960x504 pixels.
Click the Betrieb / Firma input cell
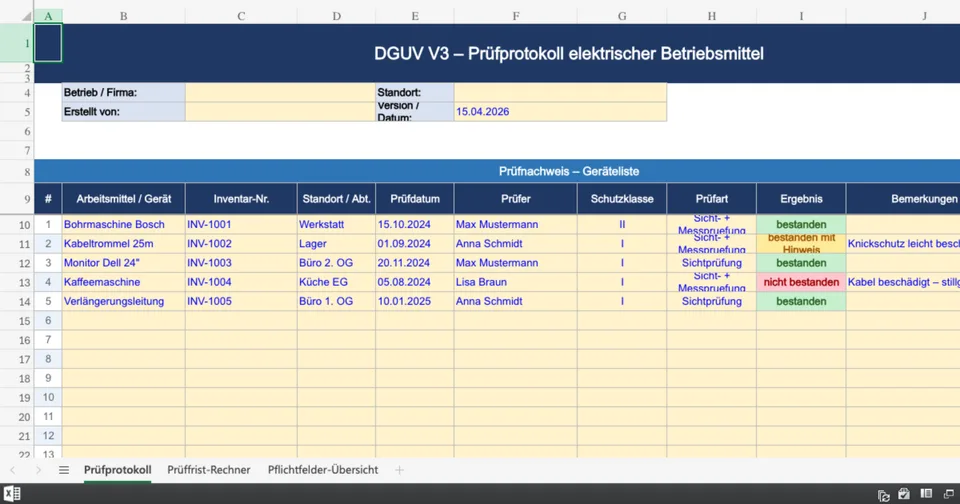pos(280,92)
